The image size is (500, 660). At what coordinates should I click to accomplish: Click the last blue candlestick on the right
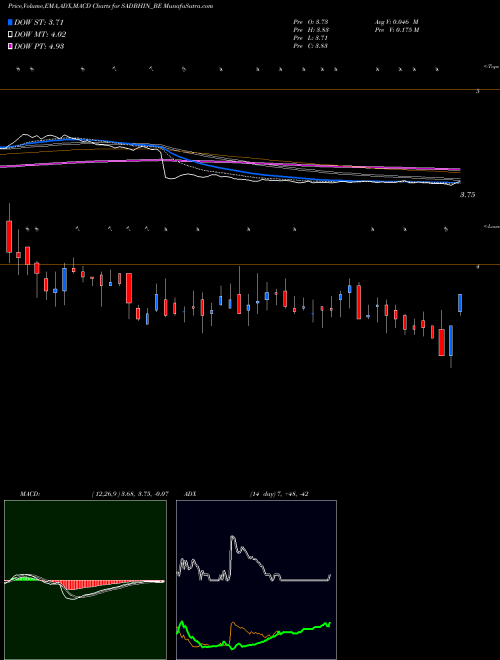click(x=460, y=303)
